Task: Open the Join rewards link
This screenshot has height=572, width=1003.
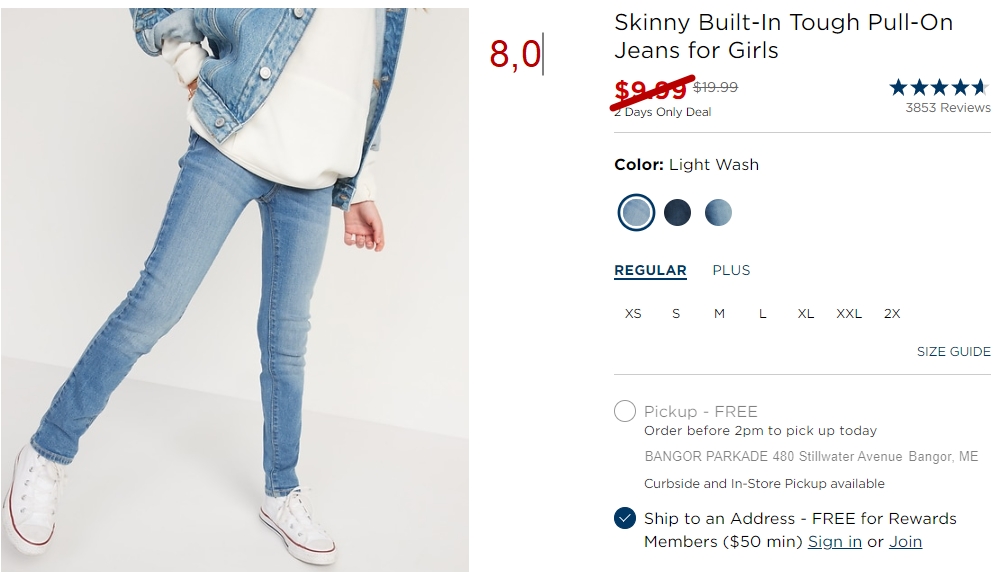Action: coord(906,542)
